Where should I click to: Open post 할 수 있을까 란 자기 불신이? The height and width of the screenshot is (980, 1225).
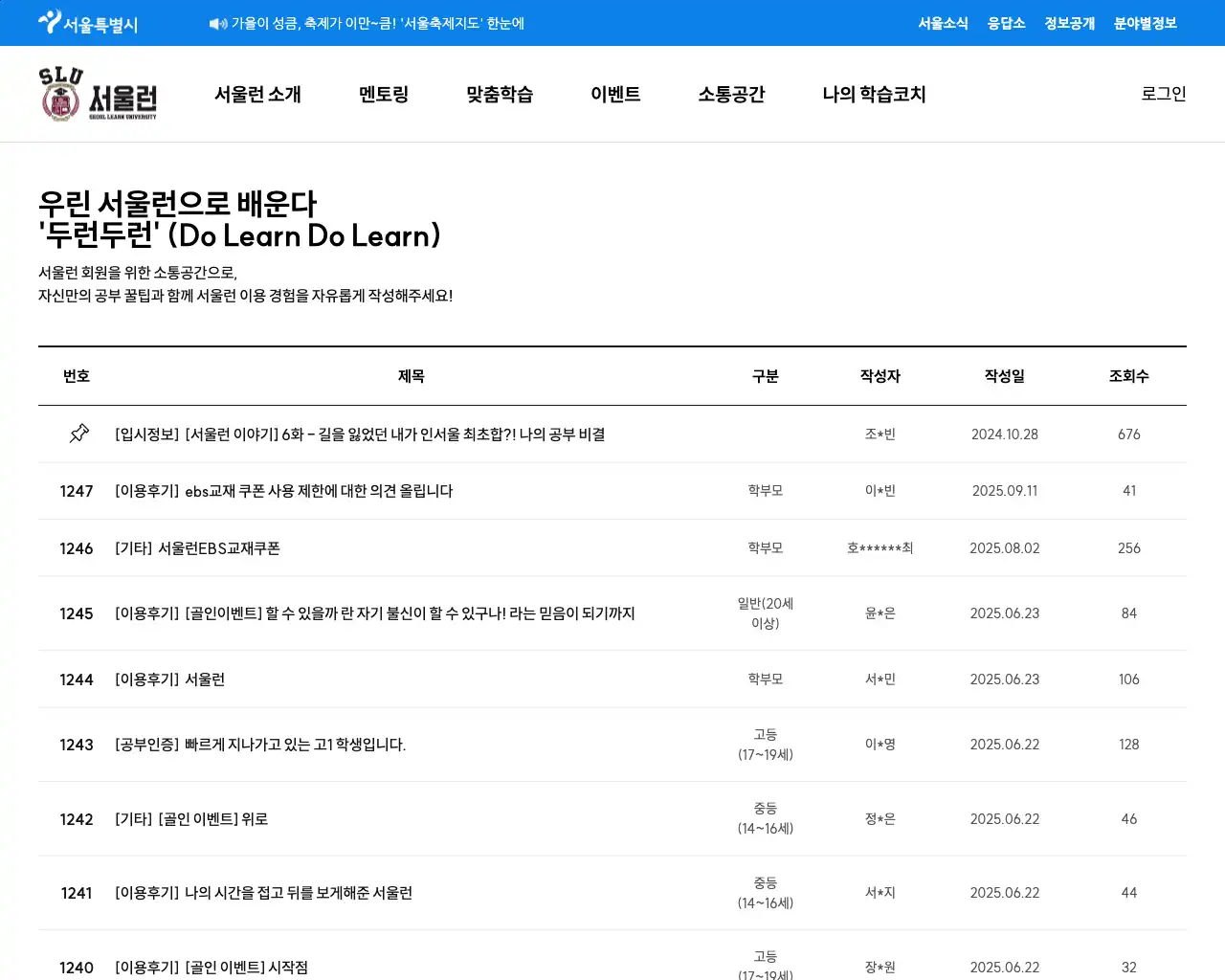[x=375, y=613]
